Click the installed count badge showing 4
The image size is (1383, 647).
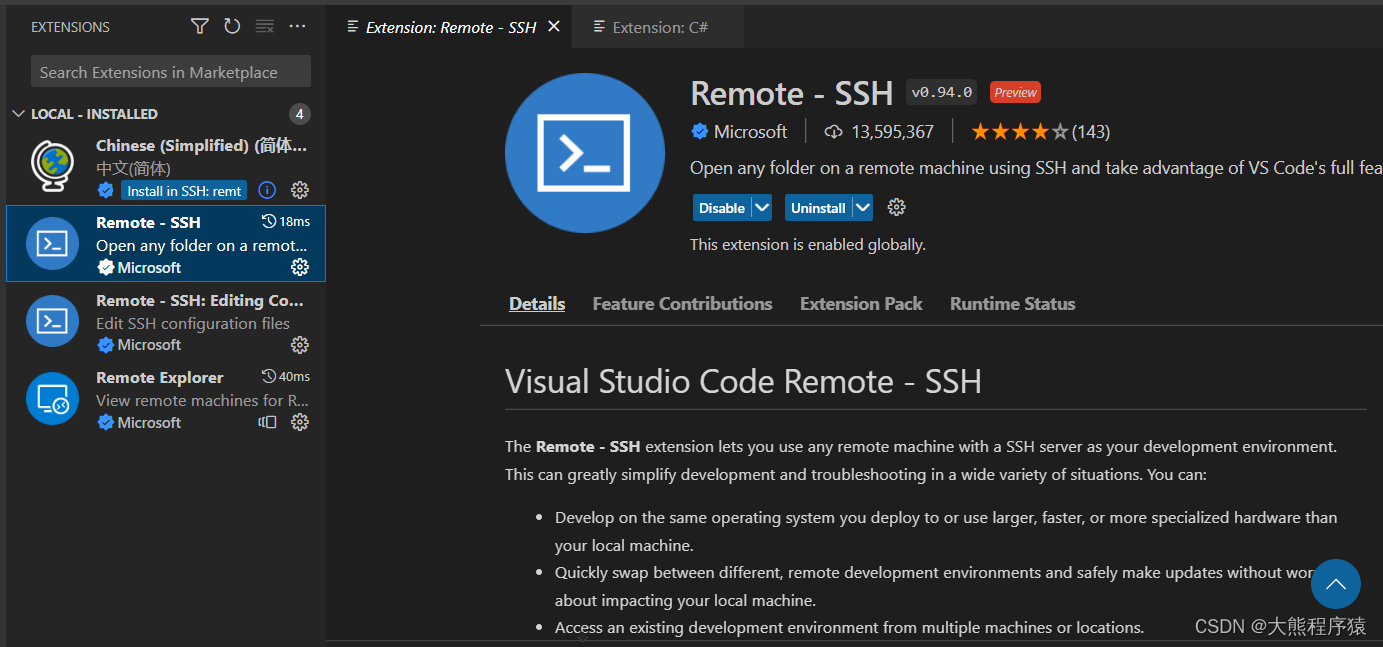coord(299,114)
